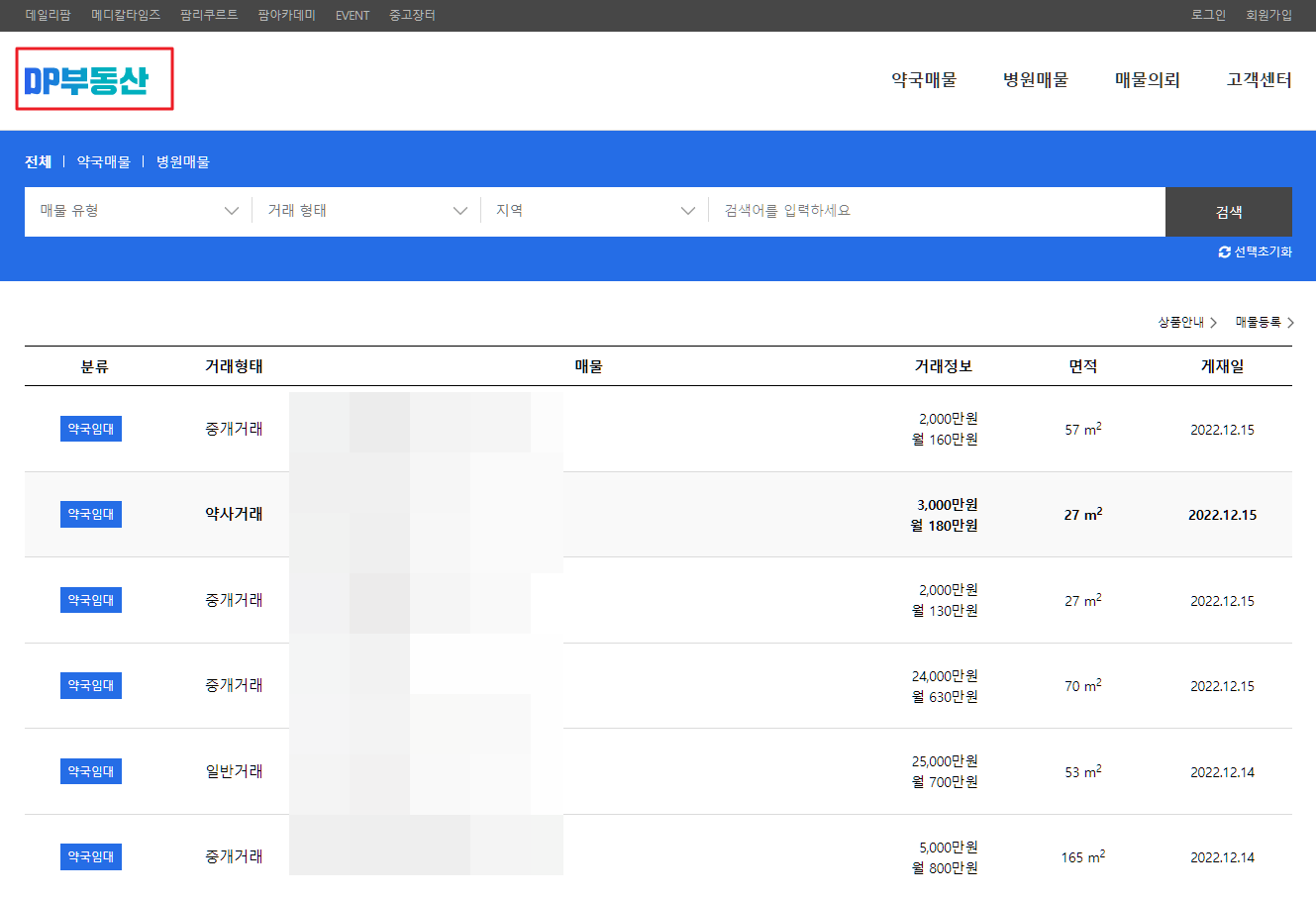Click 약국임대 badge in the 월 130만원 row
Screen dimensions: 1316x899
[x=91, y=600]
